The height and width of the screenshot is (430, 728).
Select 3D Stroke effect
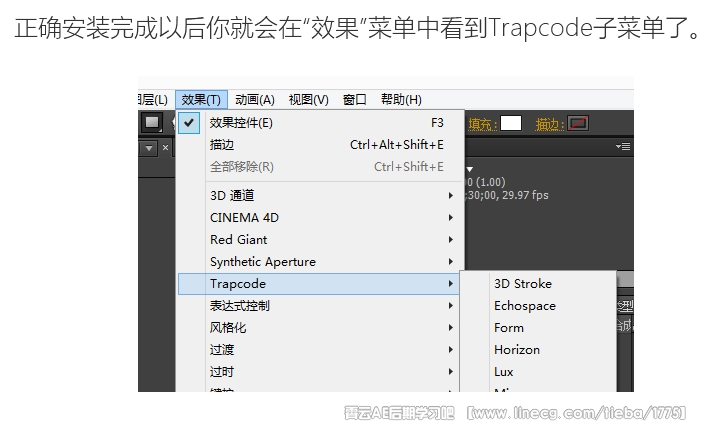[538, 284]
